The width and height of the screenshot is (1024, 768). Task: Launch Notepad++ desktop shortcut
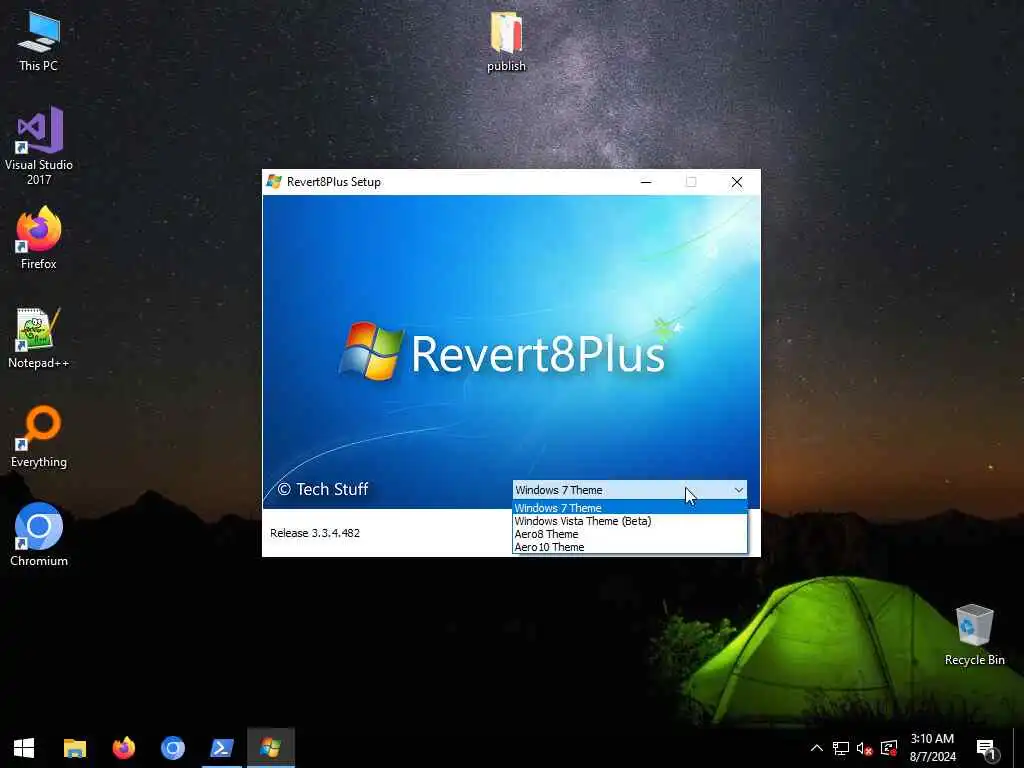click(x=39, y=338)
